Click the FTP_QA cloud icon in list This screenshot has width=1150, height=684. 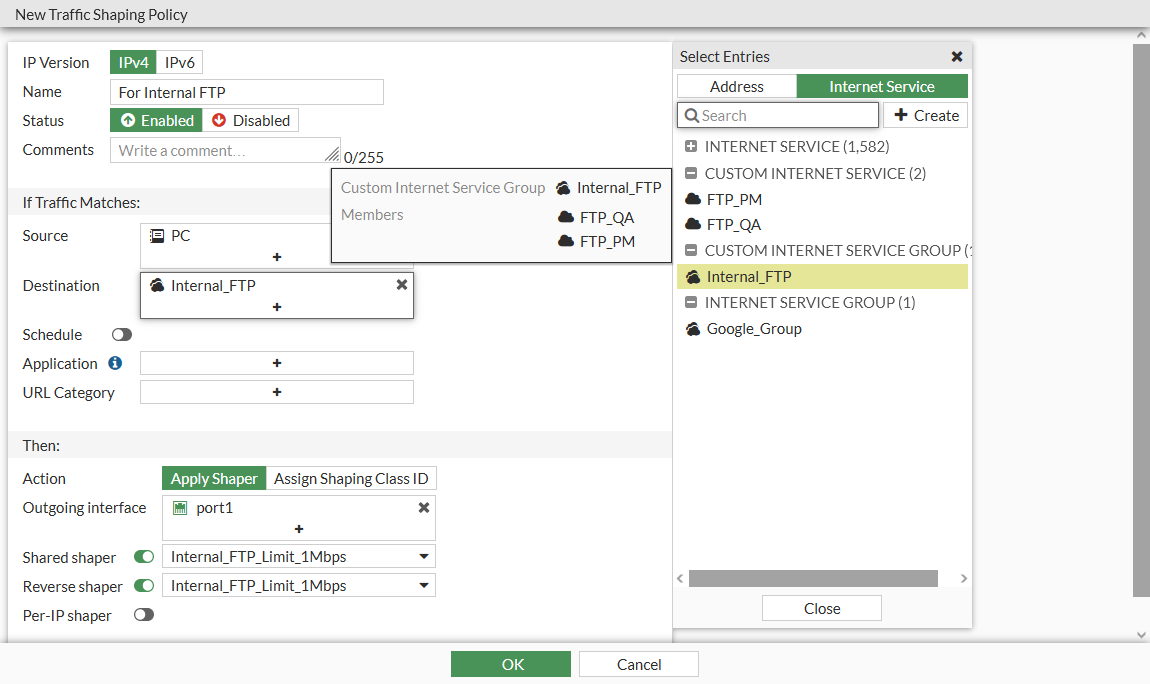(x=693, y=225)
